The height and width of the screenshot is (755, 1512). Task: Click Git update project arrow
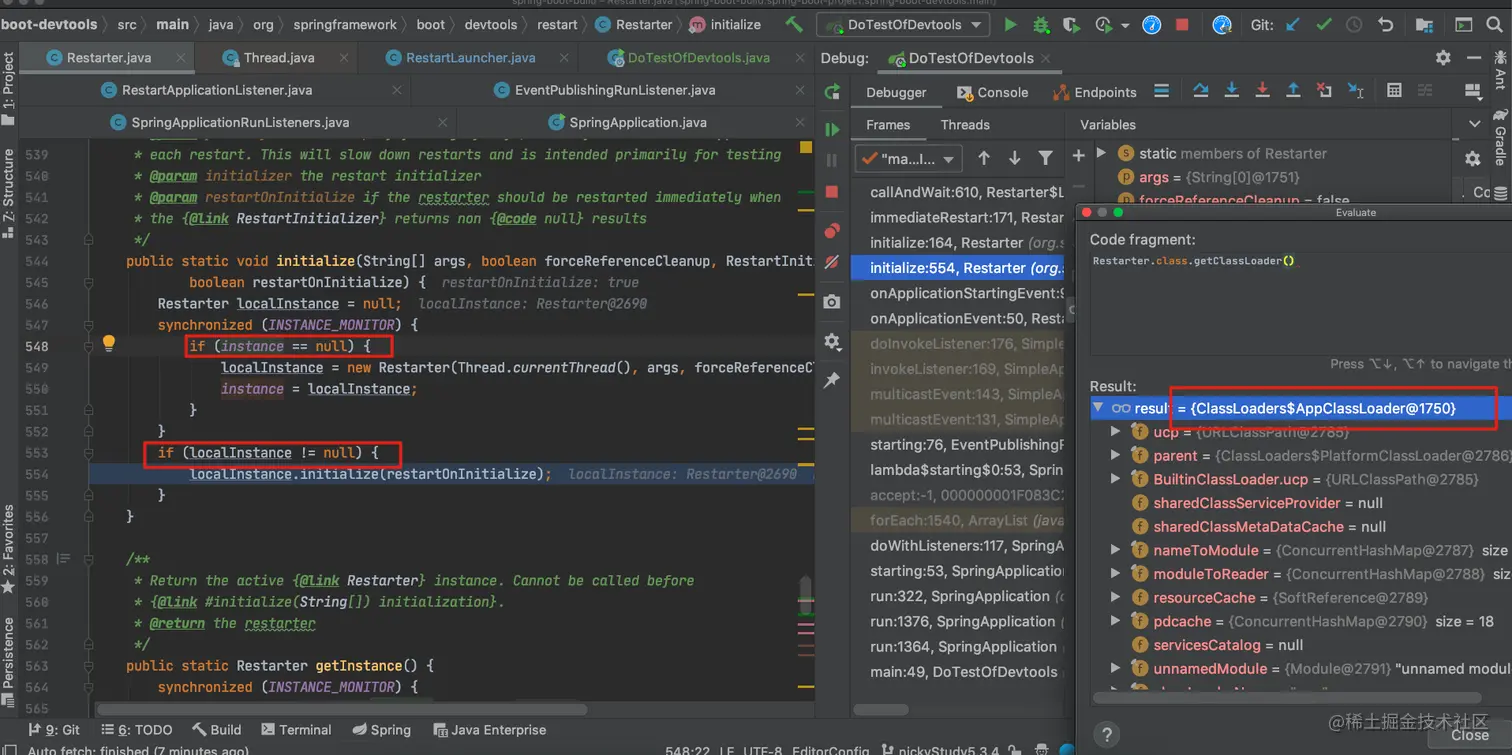(x=1292, y=24)
